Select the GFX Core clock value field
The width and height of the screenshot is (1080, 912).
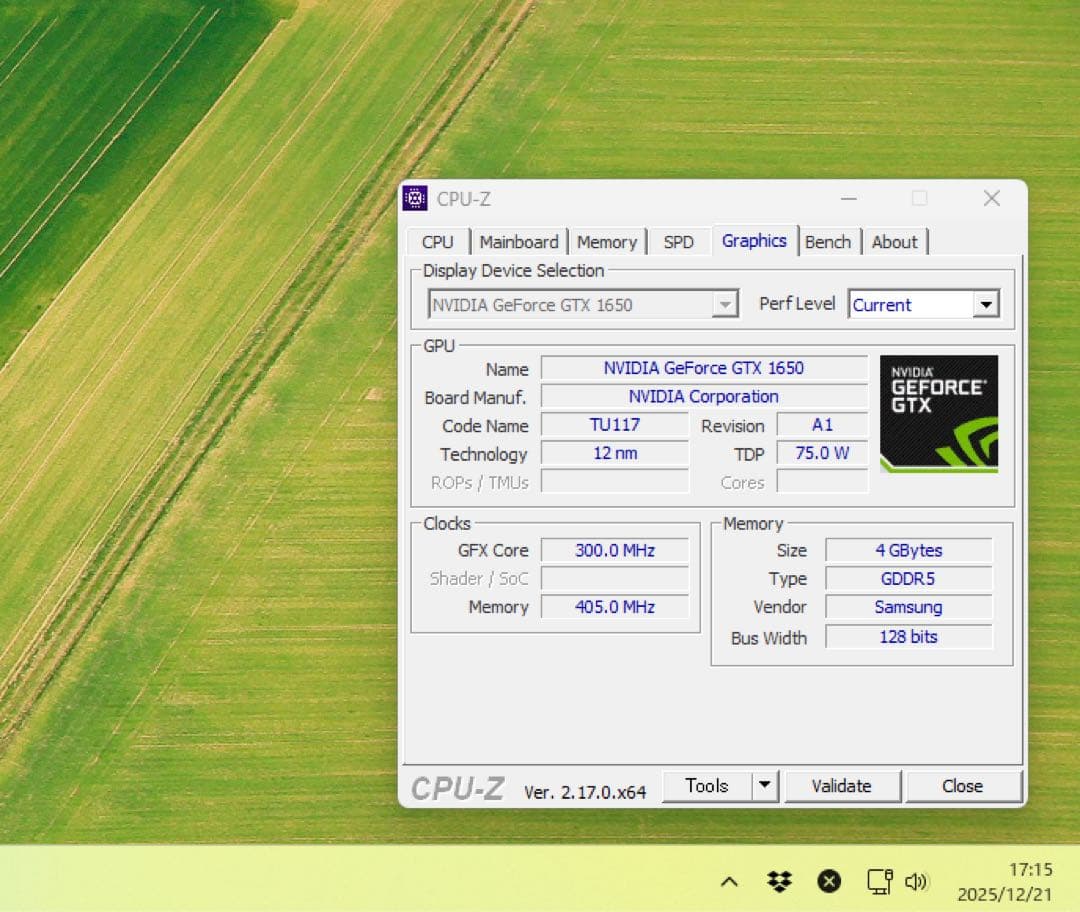(x=616, y=550)
